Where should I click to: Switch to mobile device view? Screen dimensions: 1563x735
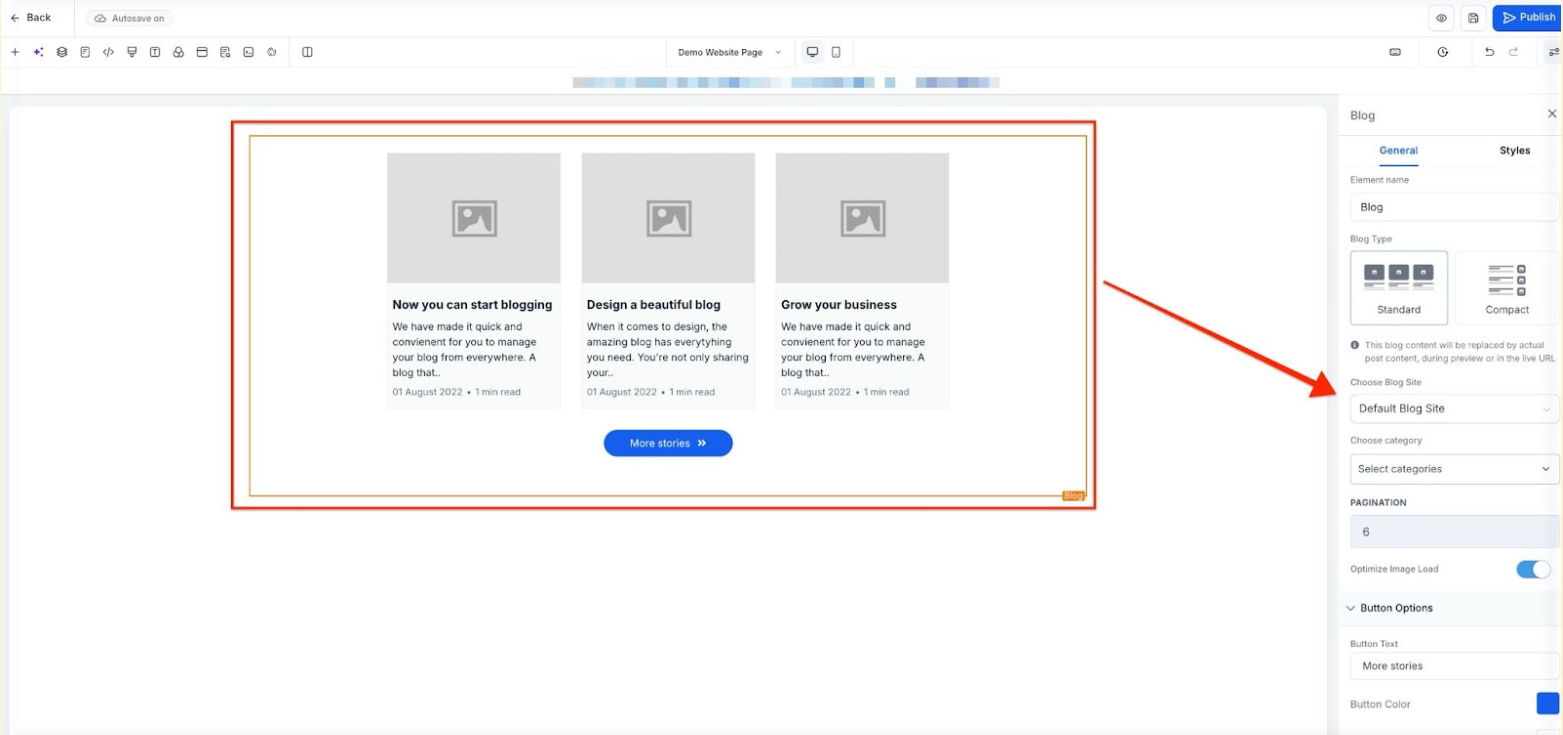(836, 52)
